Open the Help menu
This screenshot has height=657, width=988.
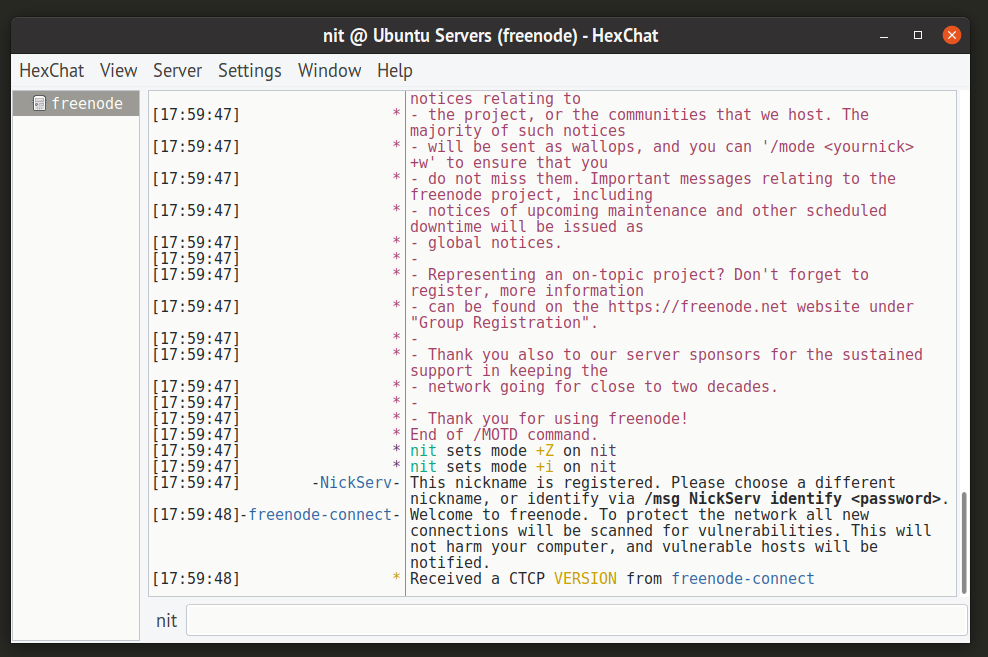(x=395, y=71)
